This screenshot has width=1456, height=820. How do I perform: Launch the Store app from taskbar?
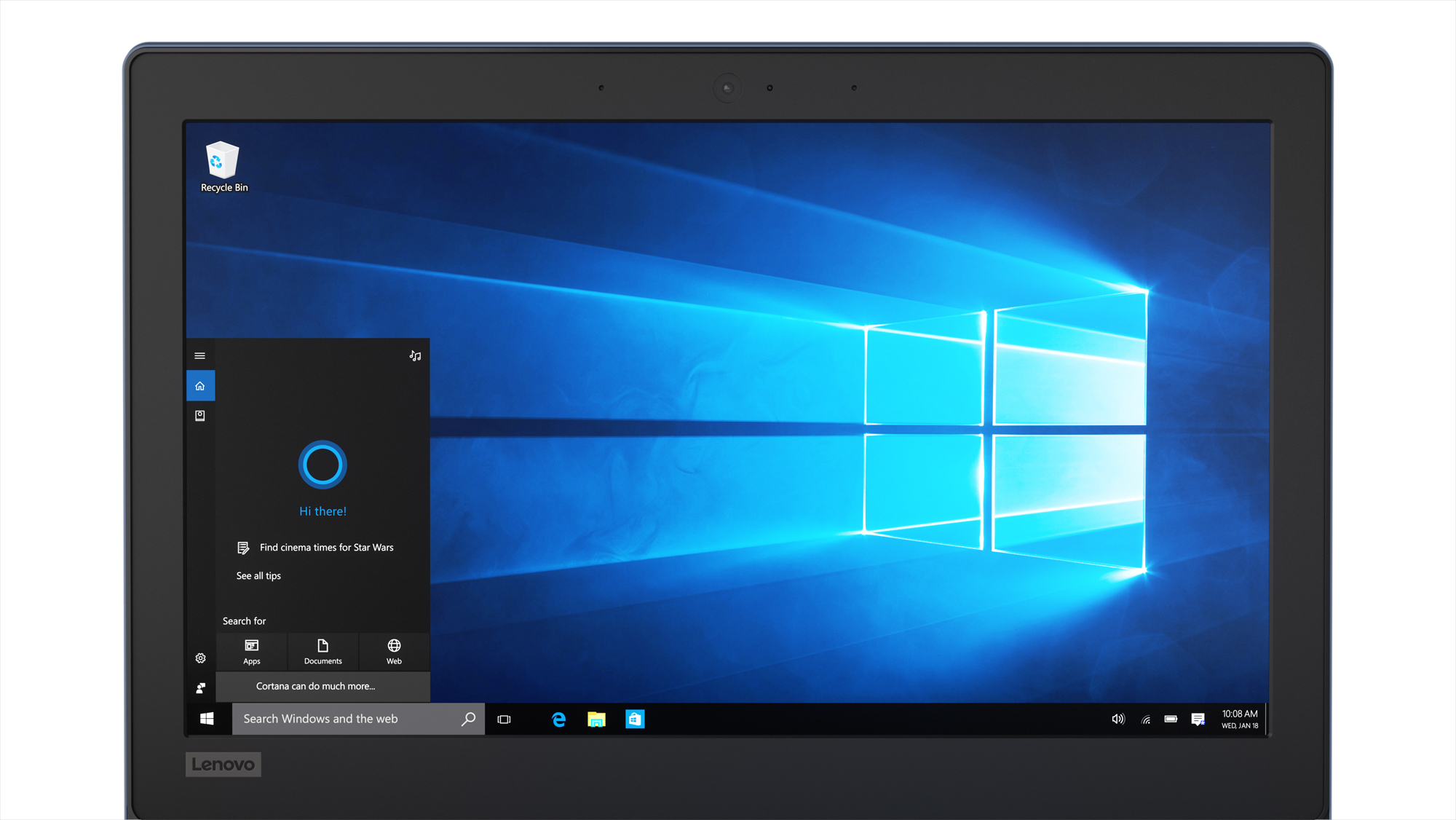[x=635, y=720]
